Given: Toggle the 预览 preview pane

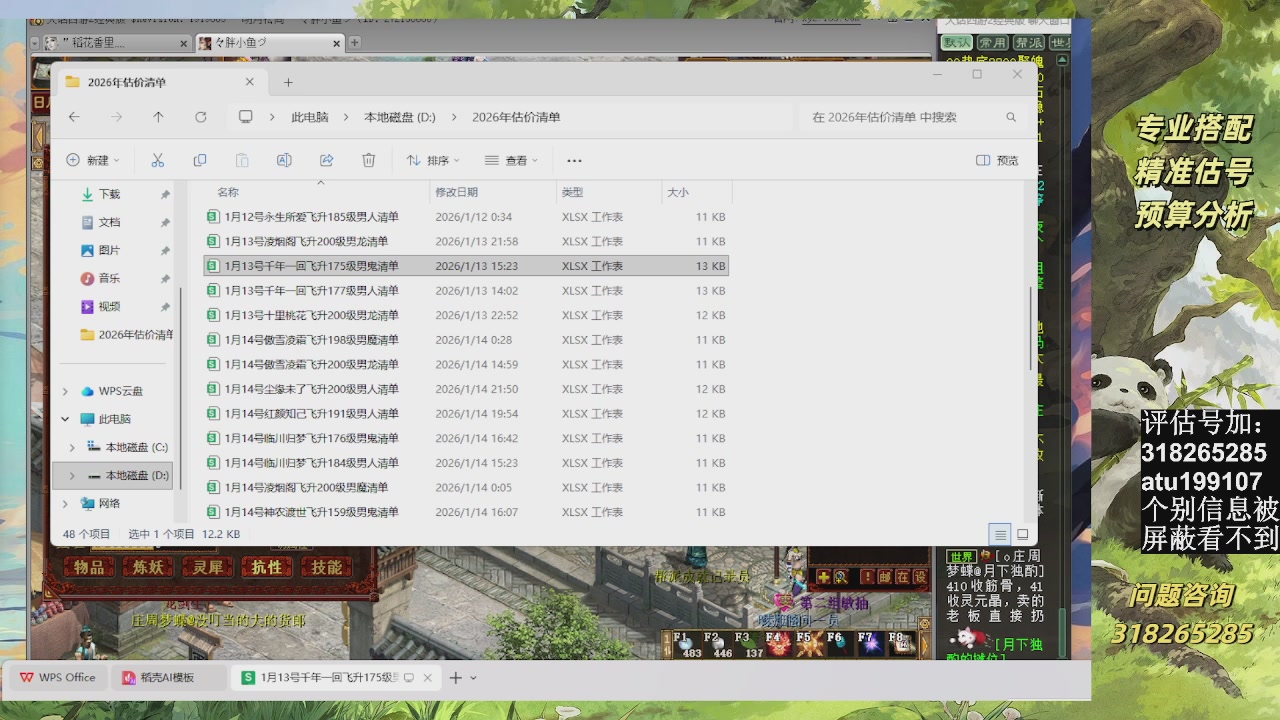Looking at the screenshot, I should point(997,160).
